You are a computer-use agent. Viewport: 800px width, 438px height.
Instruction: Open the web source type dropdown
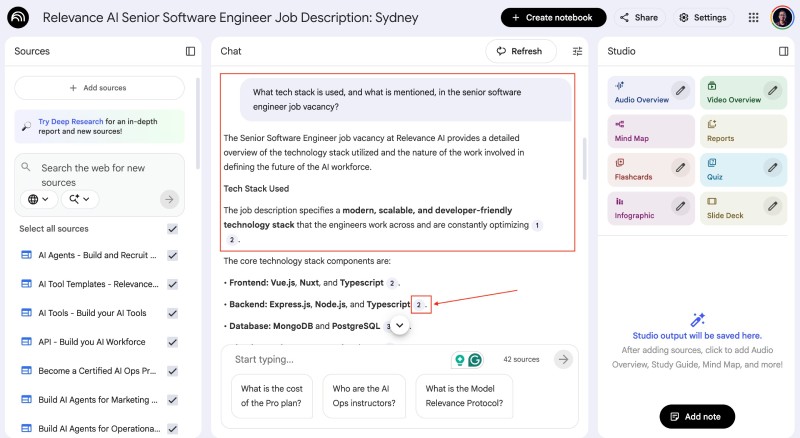point(38,199)
